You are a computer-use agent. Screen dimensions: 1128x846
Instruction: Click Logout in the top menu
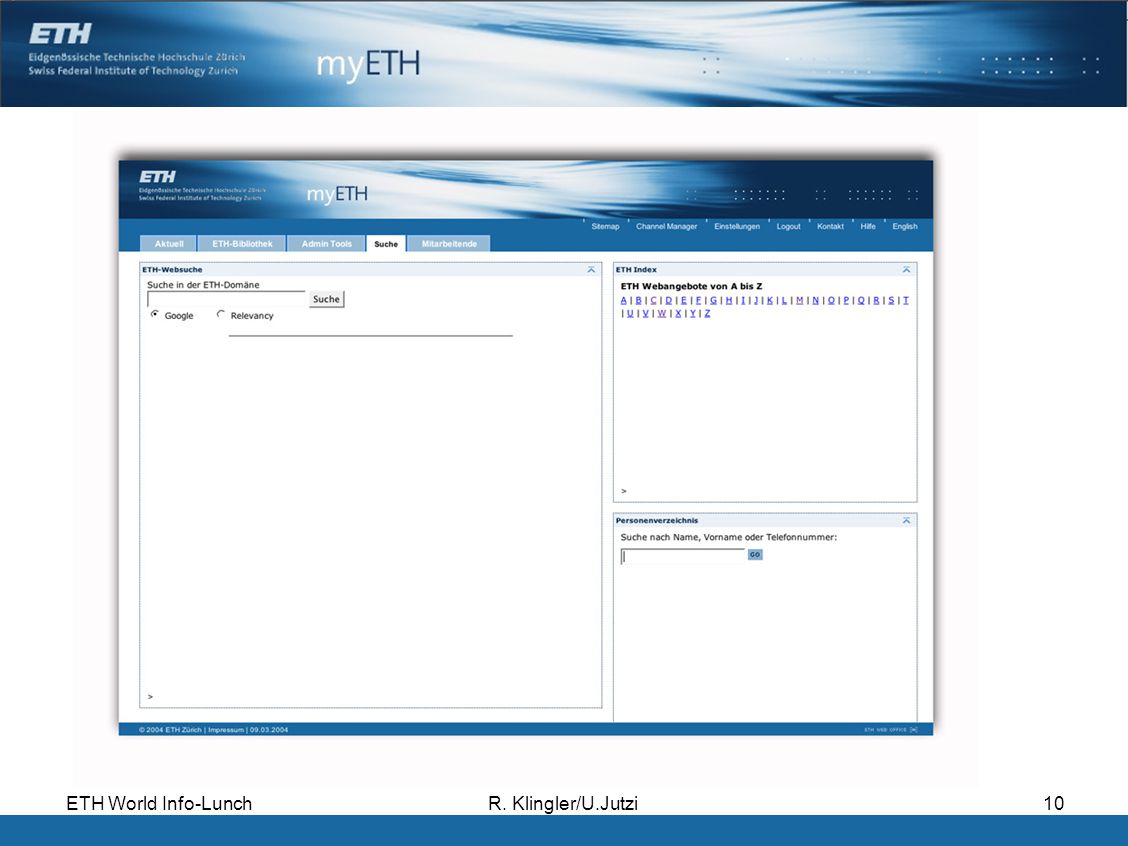[788, 227]
